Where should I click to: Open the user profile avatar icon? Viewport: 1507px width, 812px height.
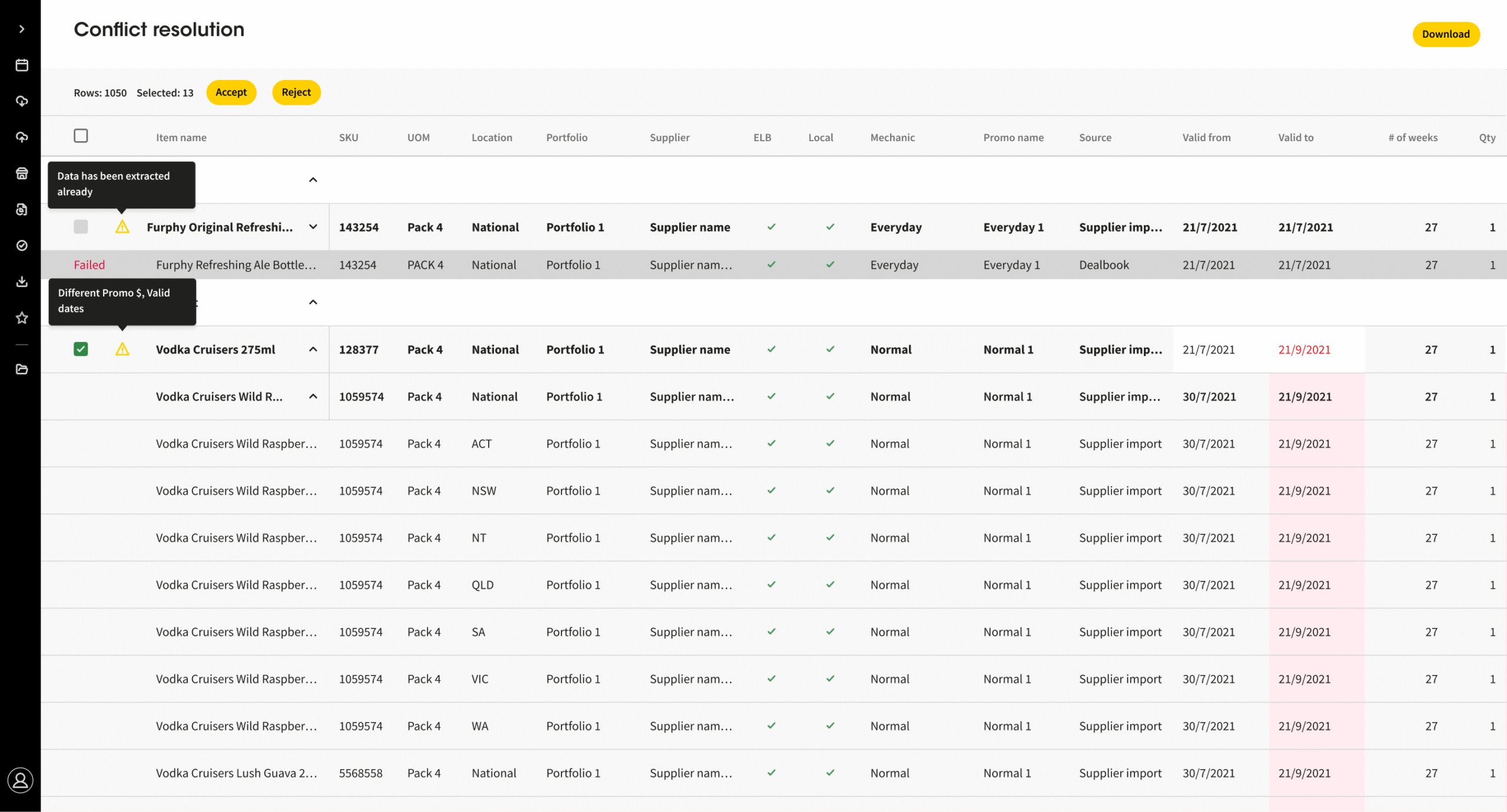(x=21, y=780)
